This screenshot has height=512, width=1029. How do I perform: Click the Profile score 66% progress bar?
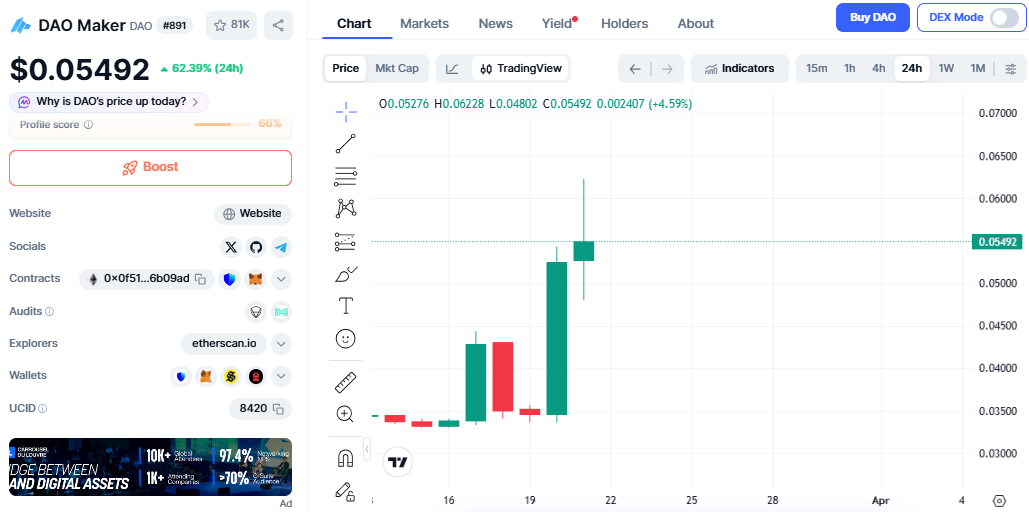[x=222, y=124]
